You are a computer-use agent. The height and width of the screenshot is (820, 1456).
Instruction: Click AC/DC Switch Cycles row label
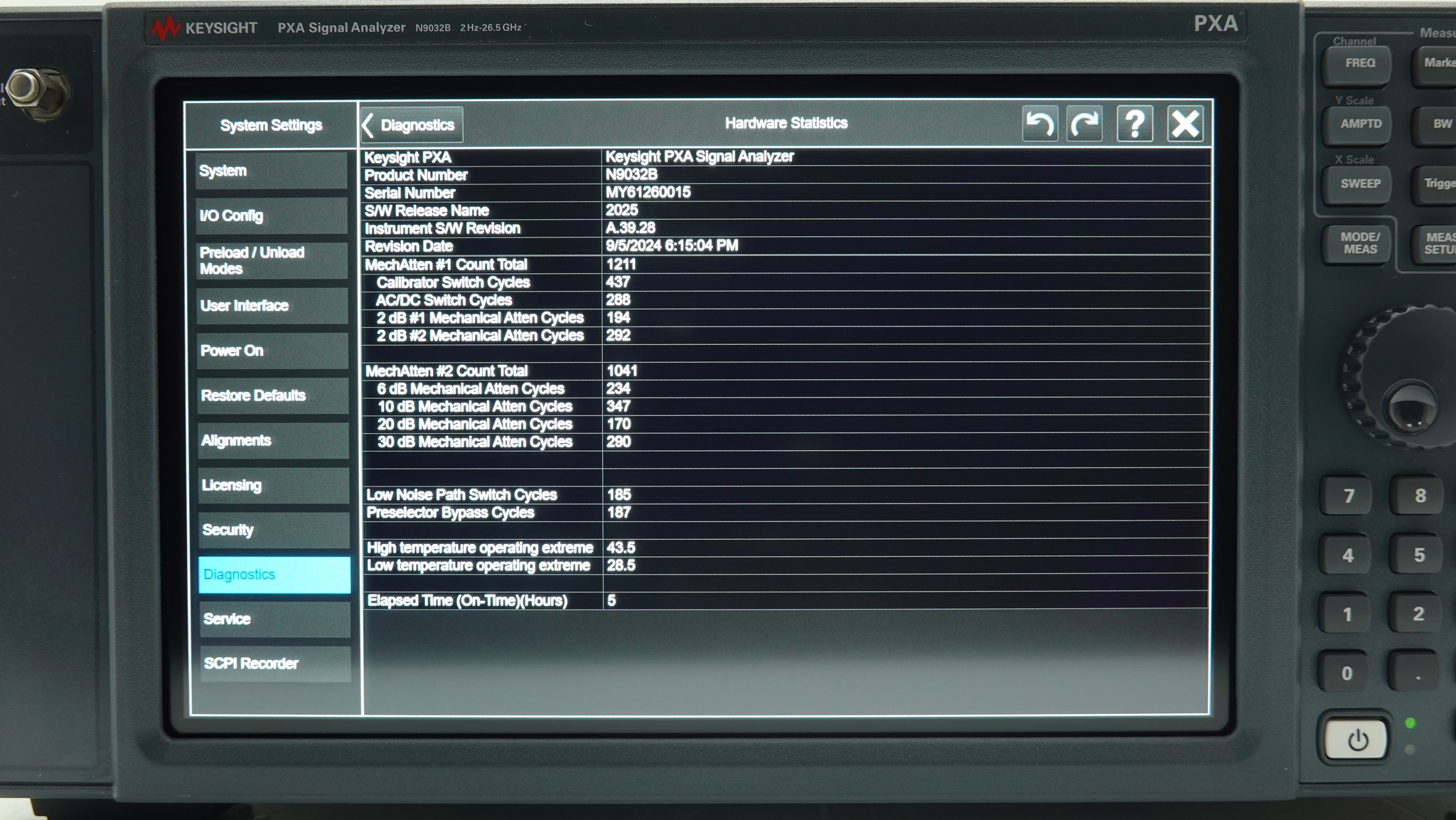pyautogui.click(x=444, y=300)
